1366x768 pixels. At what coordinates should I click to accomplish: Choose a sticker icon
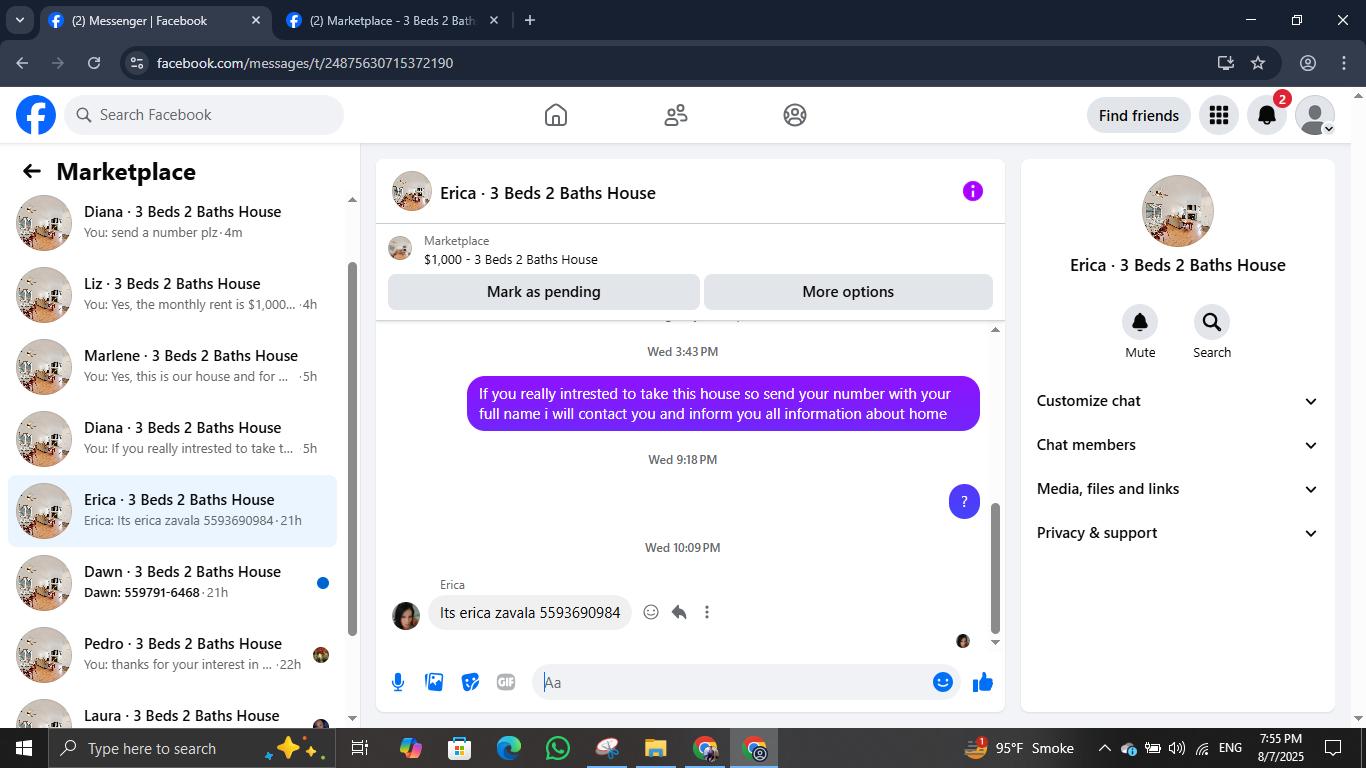(x=470, y=682)
